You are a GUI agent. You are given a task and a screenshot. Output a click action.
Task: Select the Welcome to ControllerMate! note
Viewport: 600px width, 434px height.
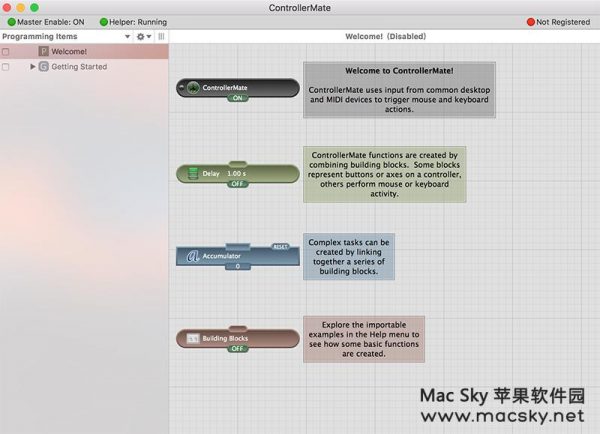tap(399, 90)
